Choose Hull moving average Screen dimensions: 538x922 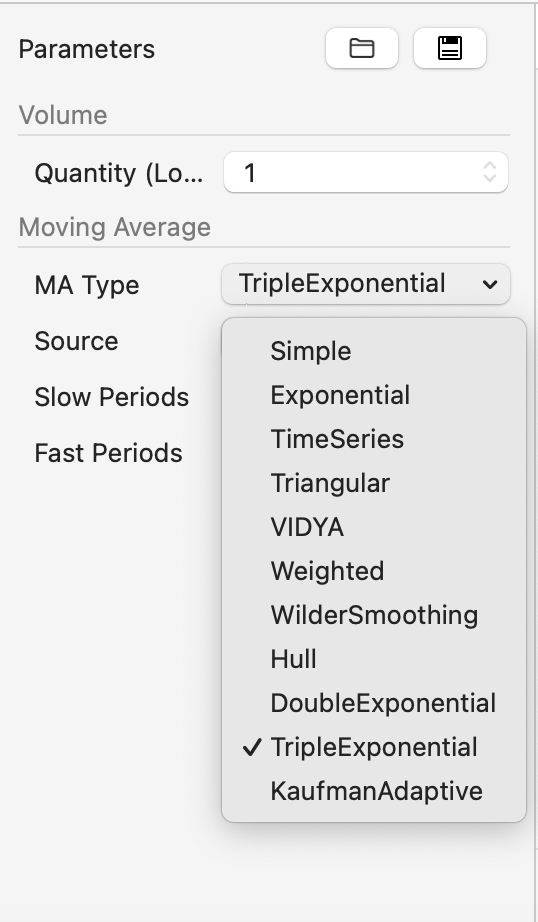[x=374, y=659]
